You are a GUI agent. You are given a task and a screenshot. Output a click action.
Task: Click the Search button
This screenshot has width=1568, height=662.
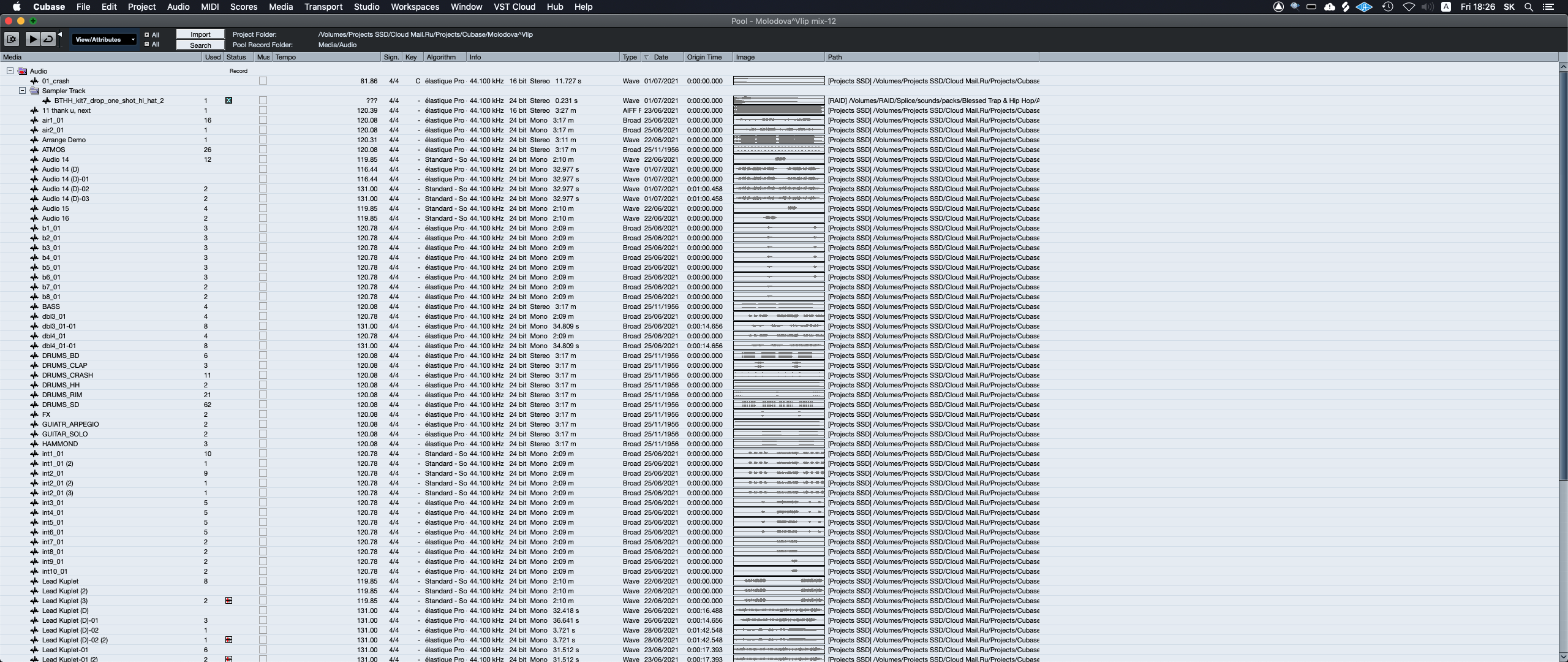[x=200, y=45]
